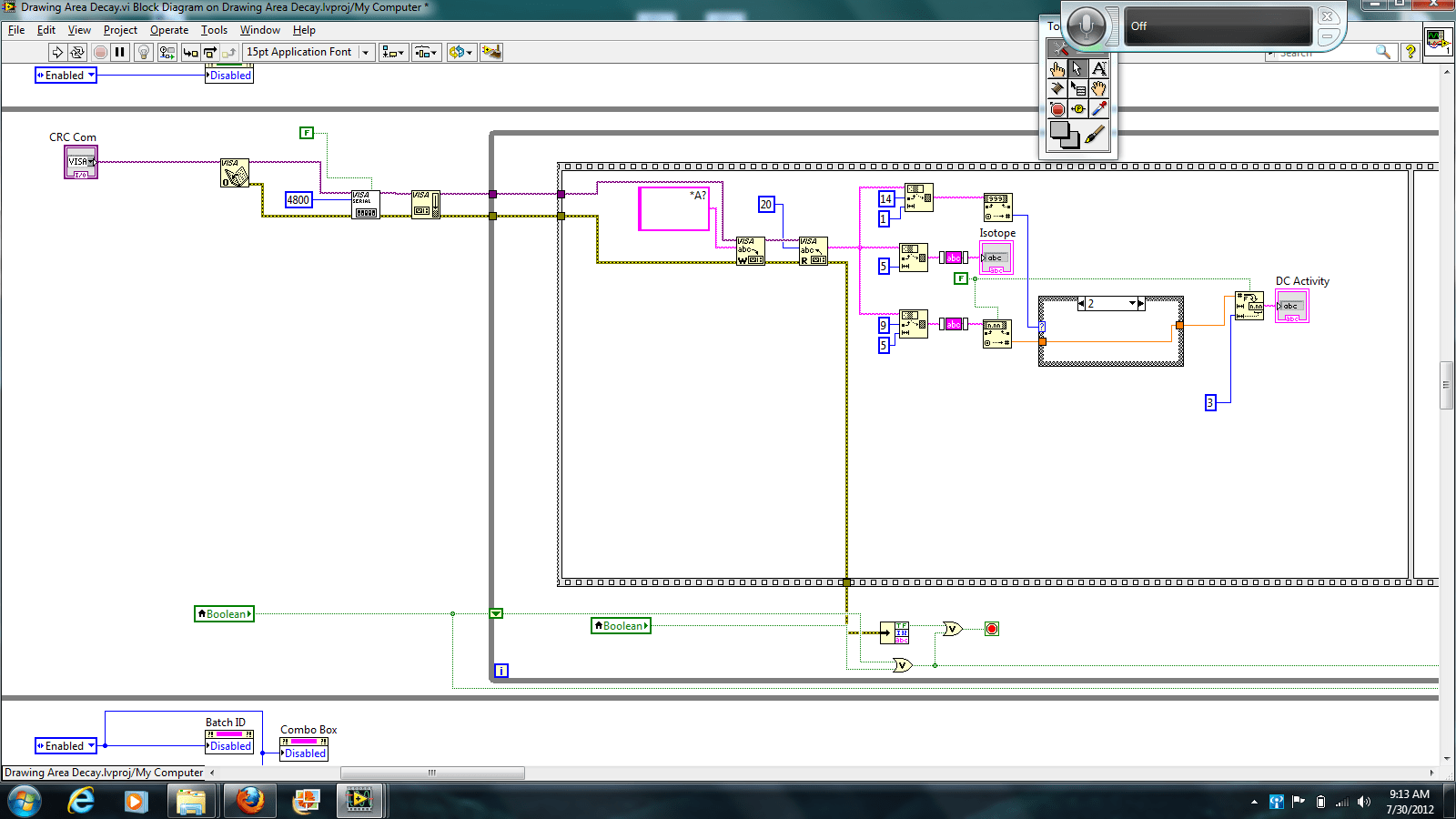Open the Window menu
The width and height of the screenshot is (1456, 819).
point(260,30)
